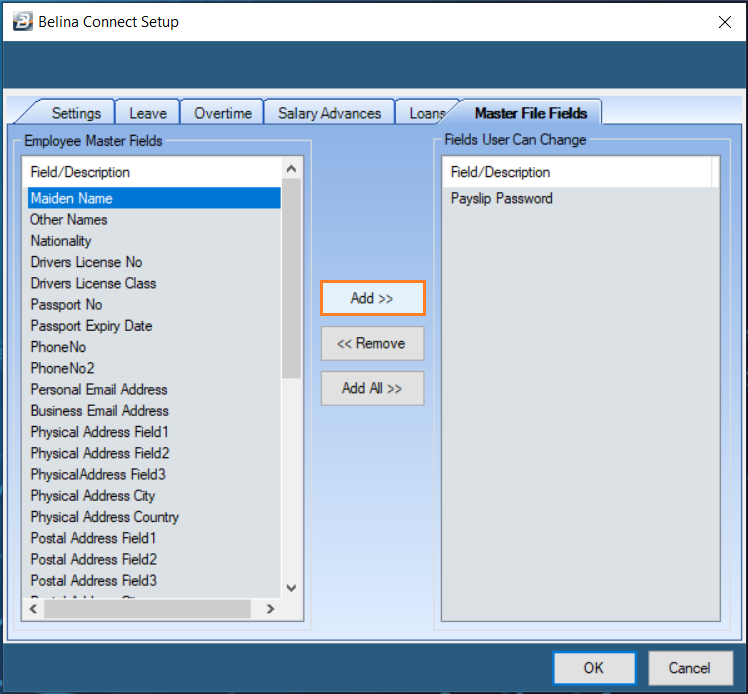Click Field/Description header in Fields User Can Change

click(577, 172)
